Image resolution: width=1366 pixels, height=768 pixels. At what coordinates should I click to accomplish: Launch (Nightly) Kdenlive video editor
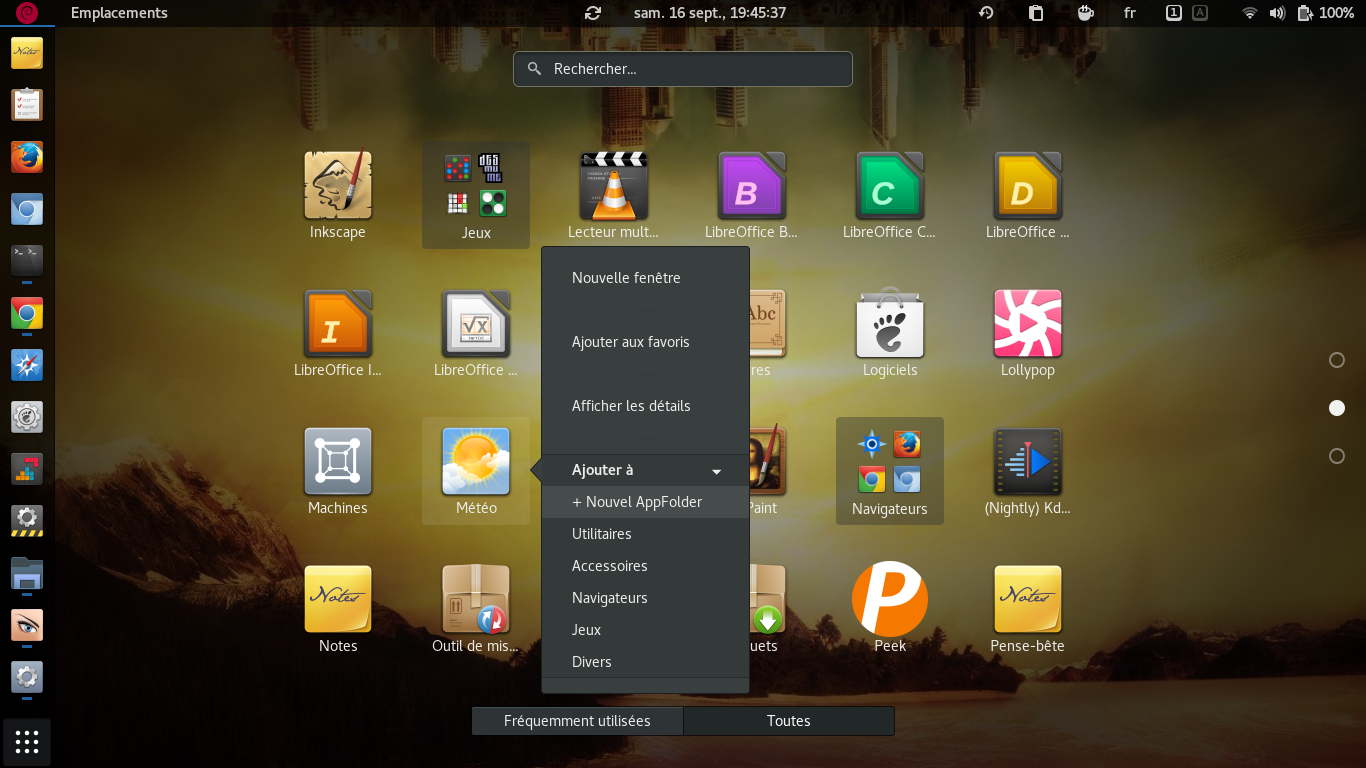pos(1028,462)
